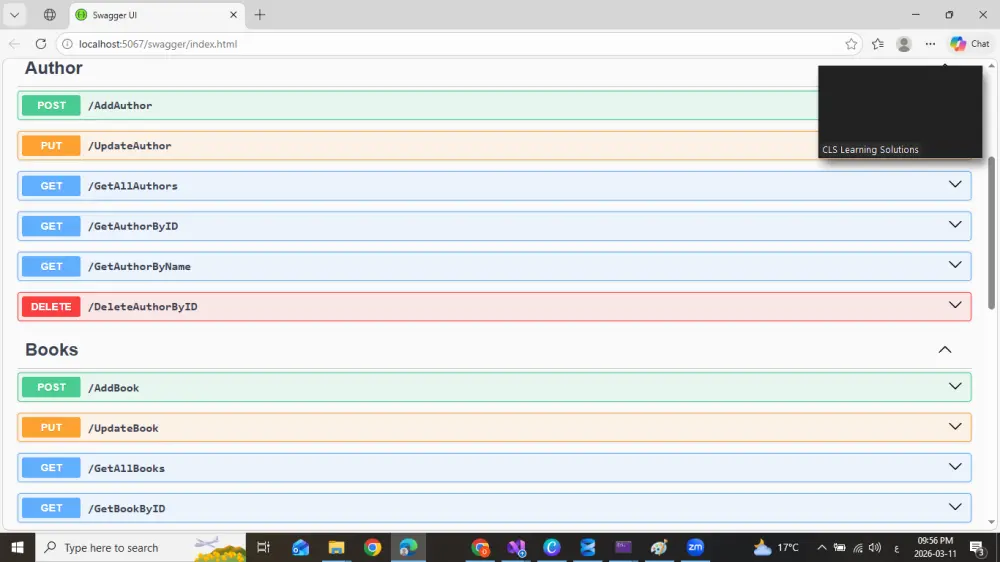
Task: Click the GET button for /GetAuthorByID
Action: 51,226
